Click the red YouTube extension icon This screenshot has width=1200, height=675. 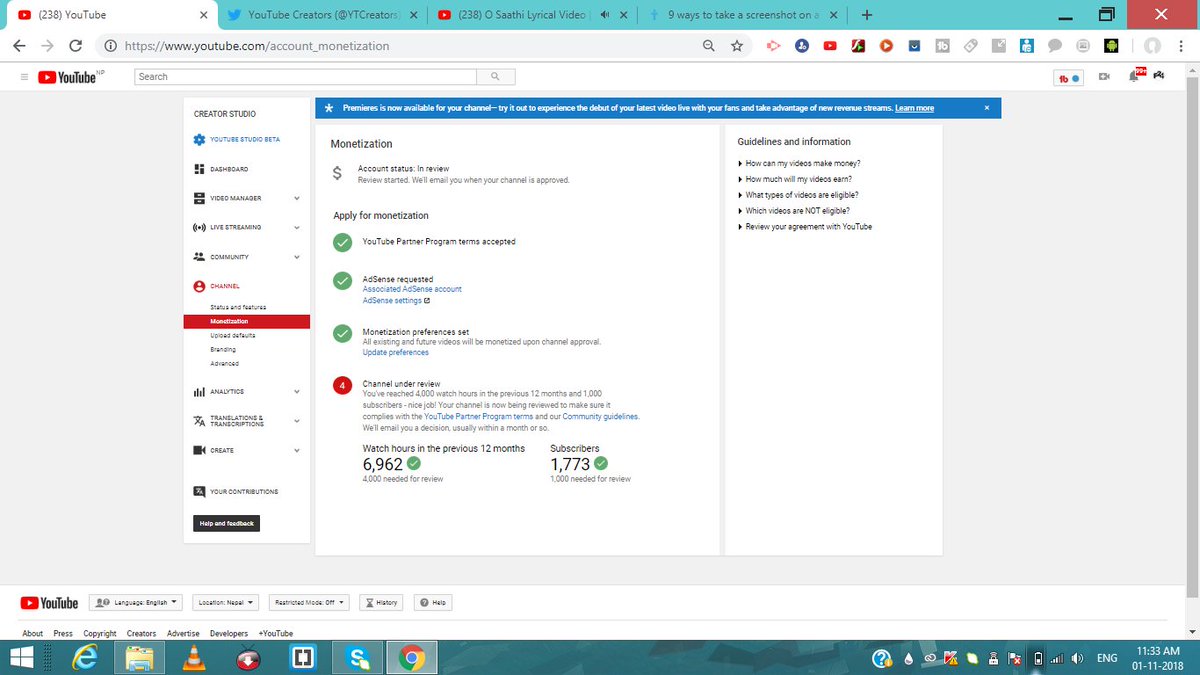[x=830, y=46]
